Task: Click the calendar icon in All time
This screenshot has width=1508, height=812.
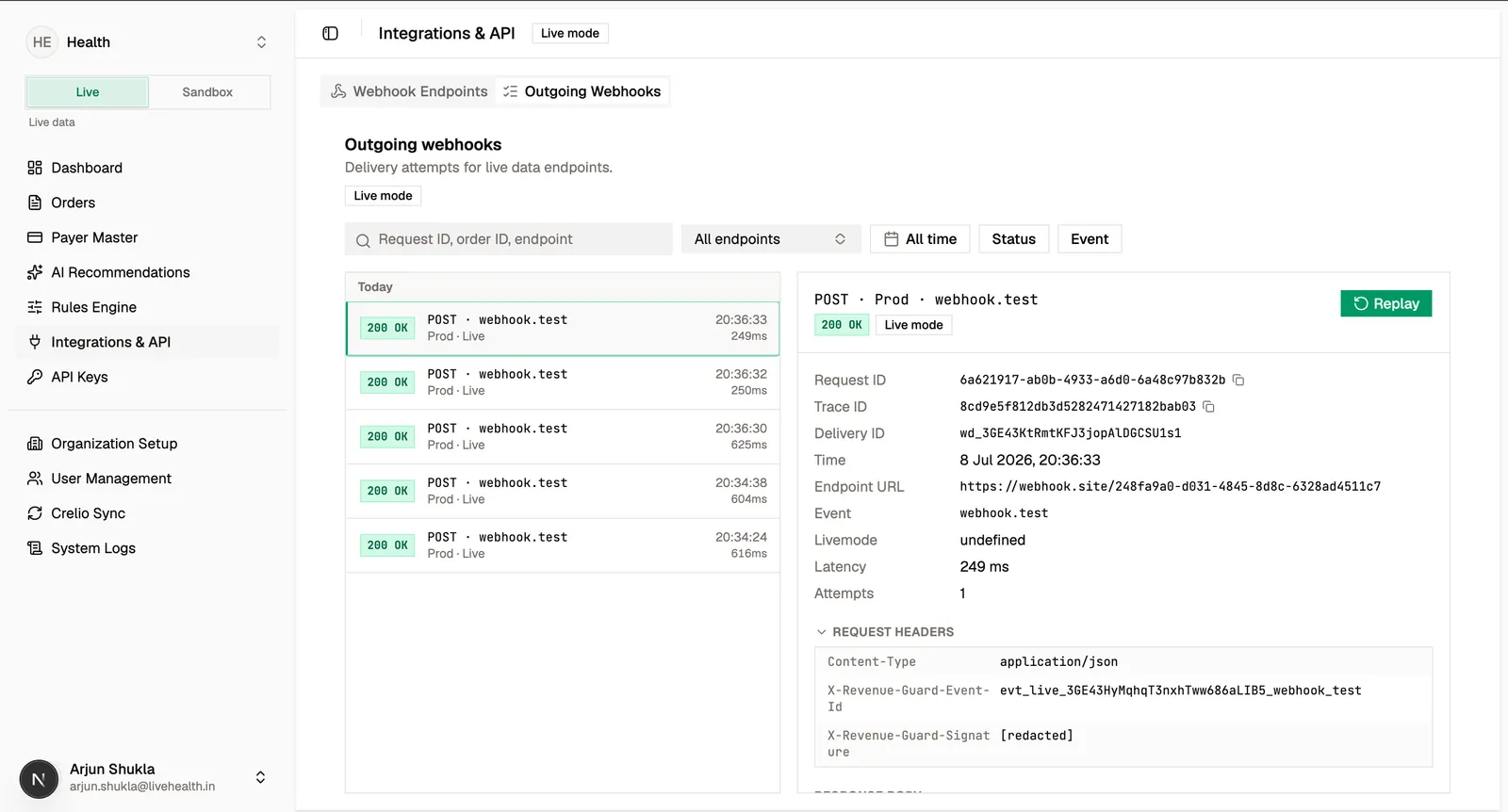Action: click(x=891, y=239)
